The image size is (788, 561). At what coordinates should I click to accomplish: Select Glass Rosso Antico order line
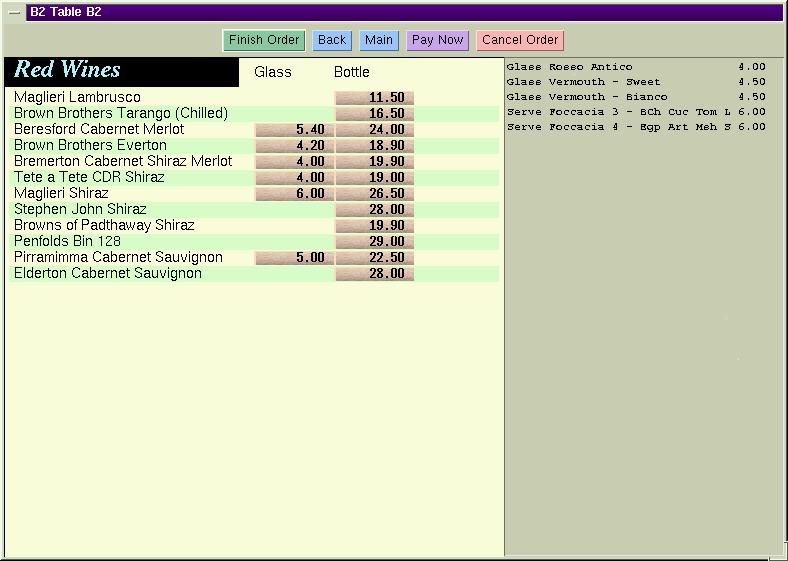[636, 67]
